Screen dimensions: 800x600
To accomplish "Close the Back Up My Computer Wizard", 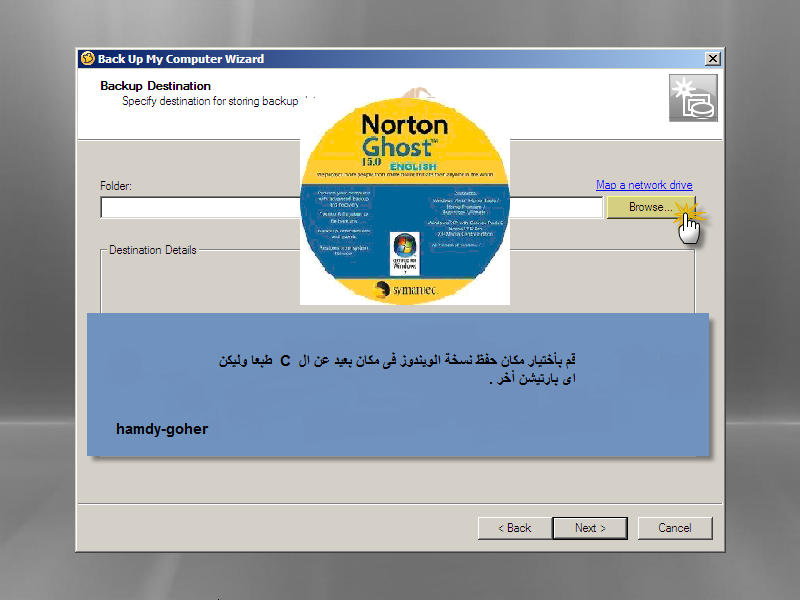I will (x=712, y=59).
